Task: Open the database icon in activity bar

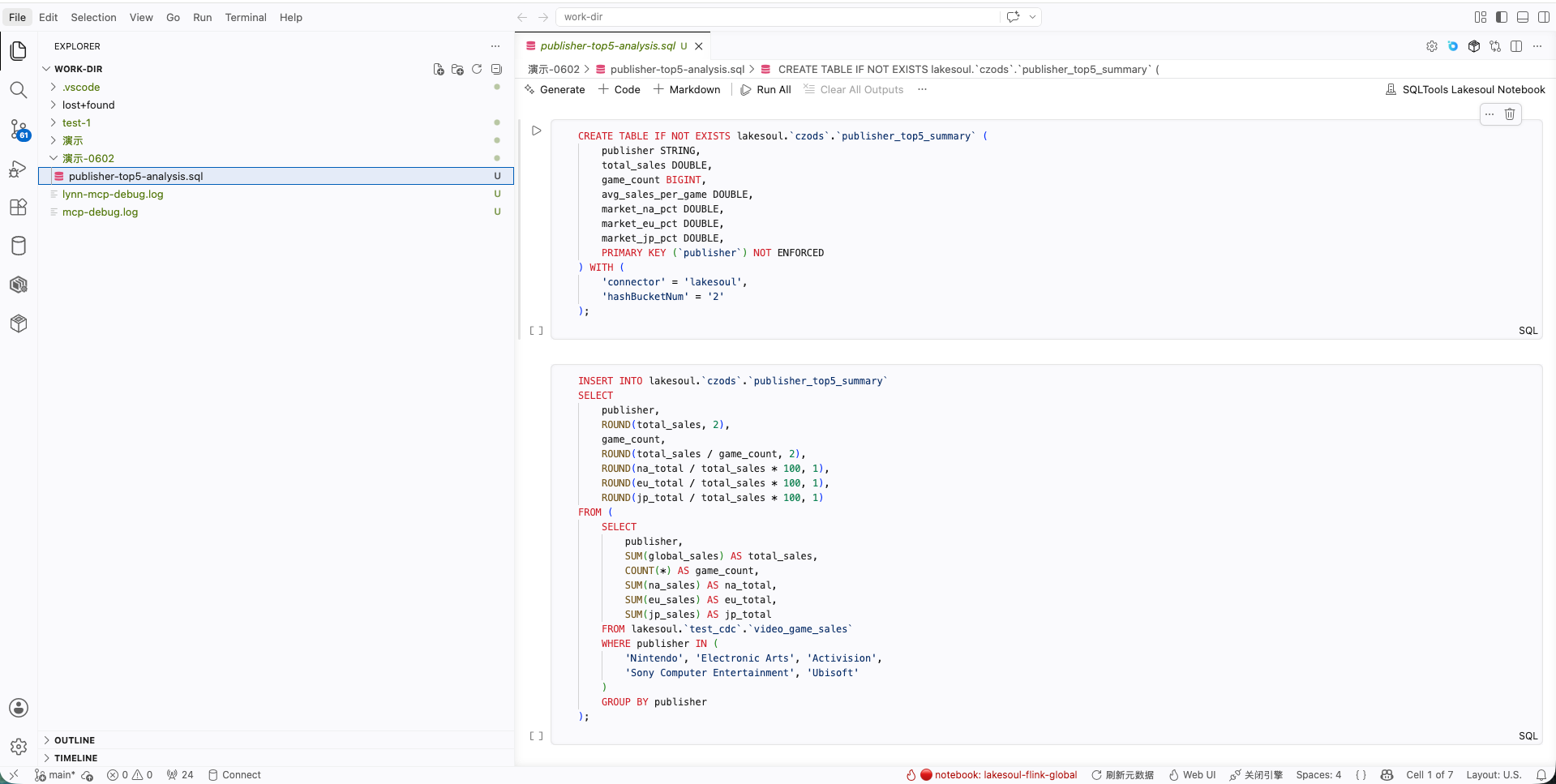Action: 19,246
